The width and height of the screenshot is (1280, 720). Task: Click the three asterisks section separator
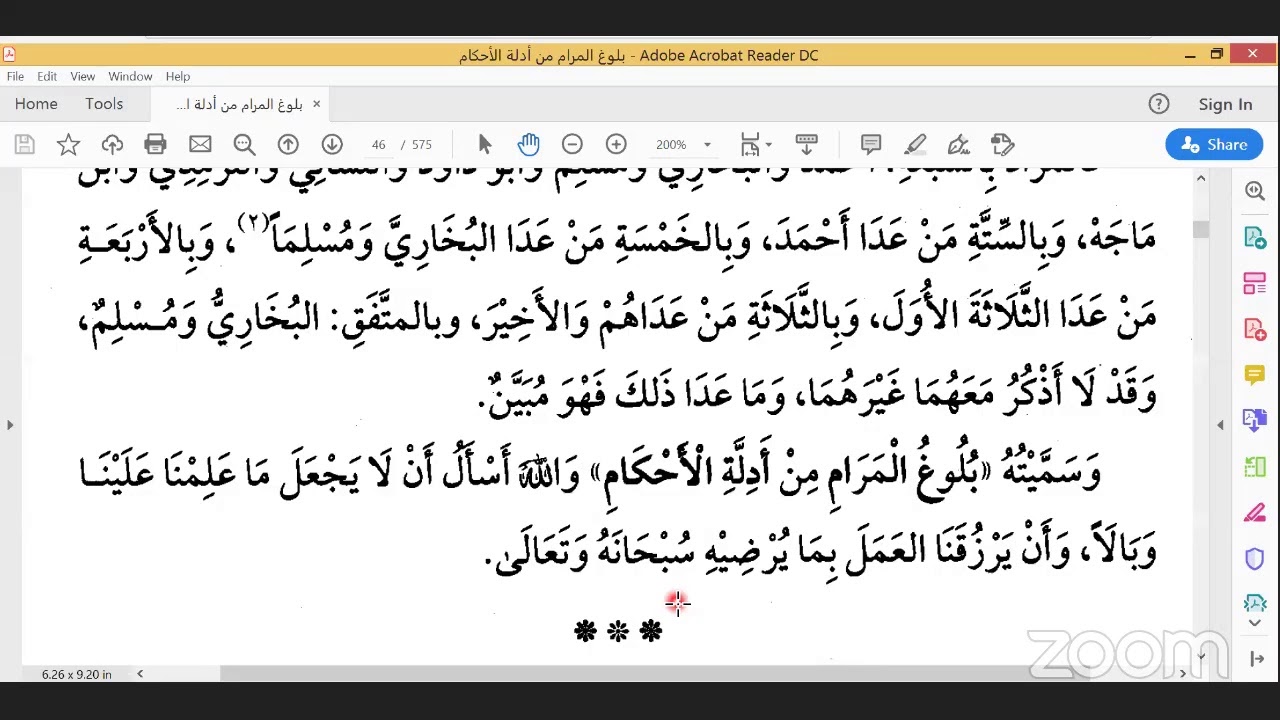pyautogui.click(x=618, y=631)
